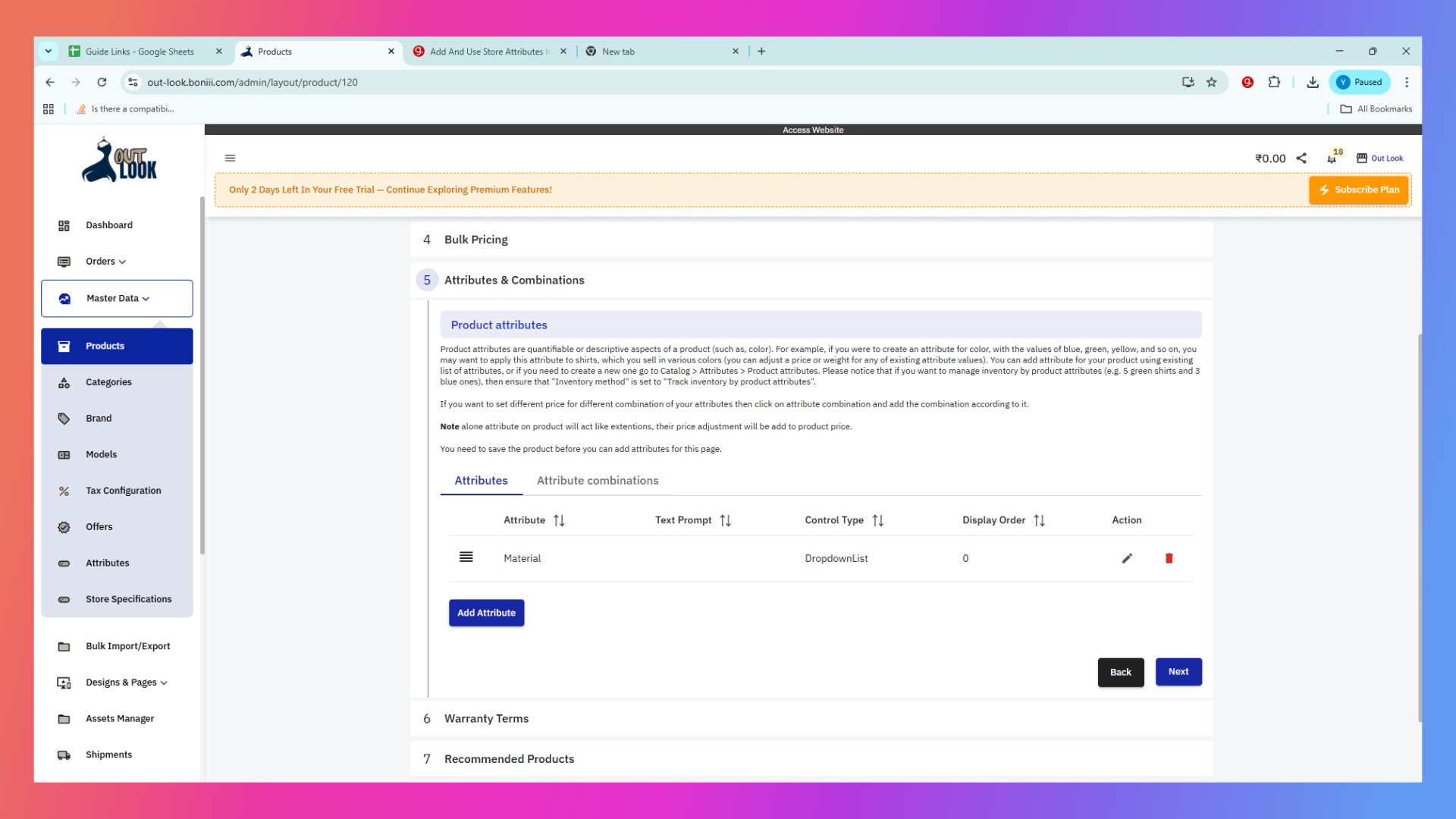Select Tax Configuration in the sidebar

[123, 490]
